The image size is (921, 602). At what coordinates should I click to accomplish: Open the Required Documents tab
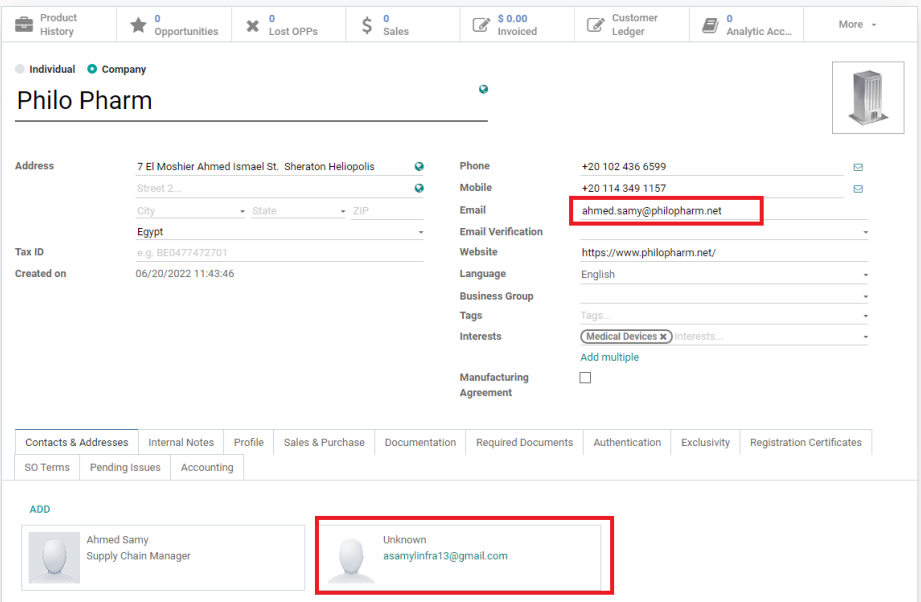[525, 442]
